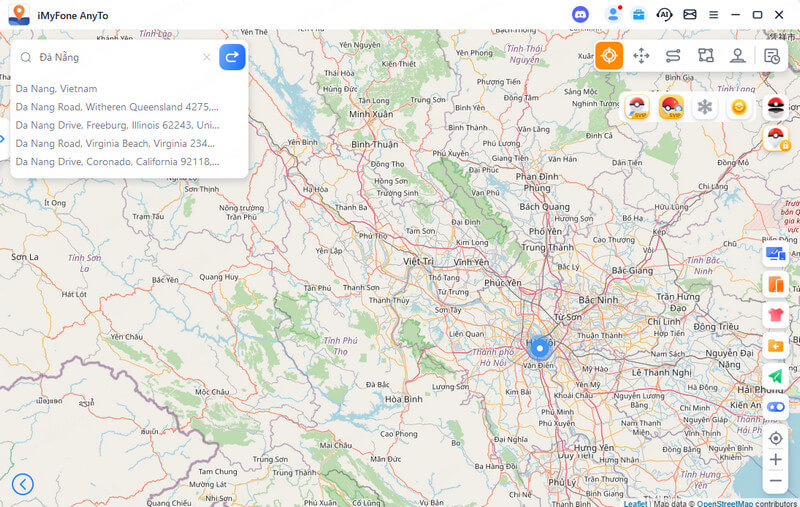Click the green paper plane icon
This screenshot has width=800, height=507.
point(775,376)
